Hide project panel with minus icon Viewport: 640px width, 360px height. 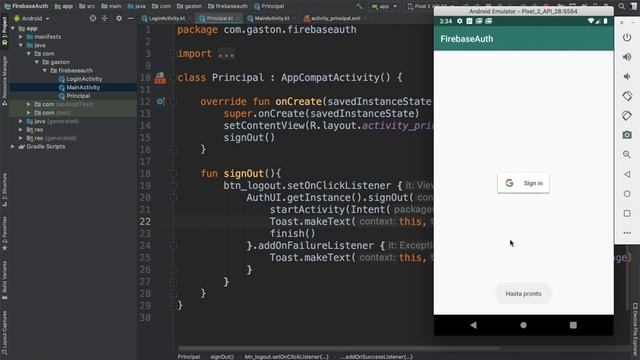point(130,18)
